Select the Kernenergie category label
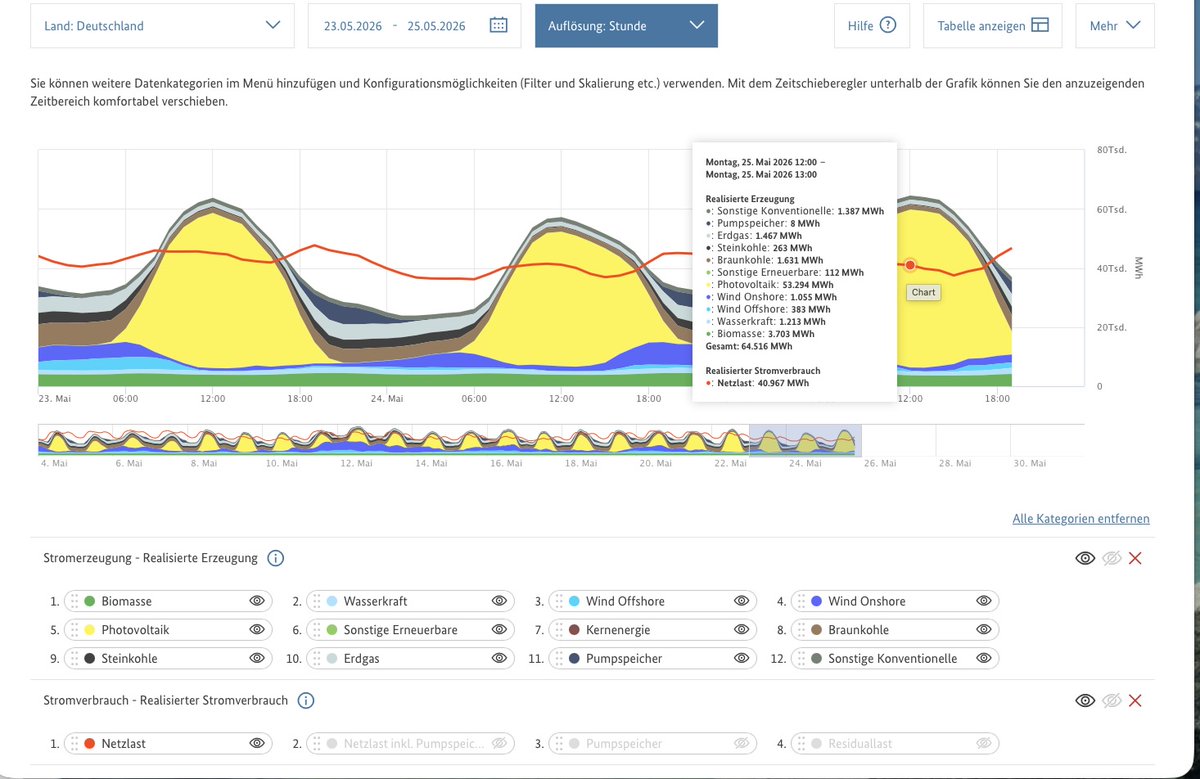Image resolution: width=1200 pixels, height=779 pixels. click(x=619, y=630)
